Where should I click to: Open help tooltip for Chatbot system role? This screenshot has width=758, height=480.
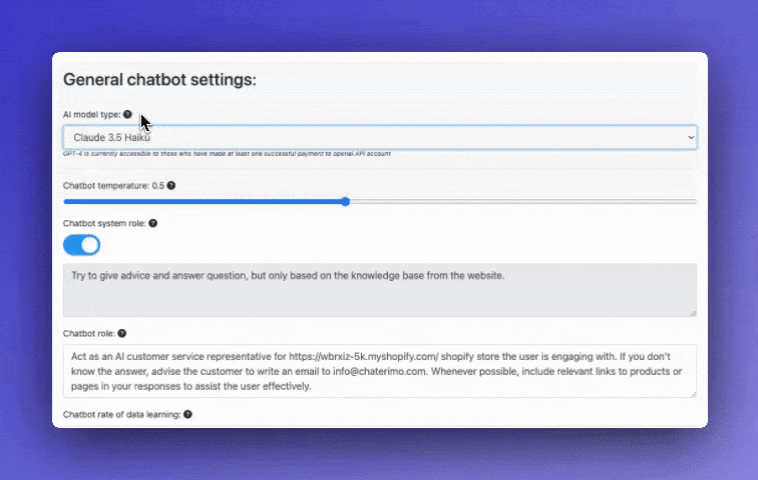[x=152, y=224]
